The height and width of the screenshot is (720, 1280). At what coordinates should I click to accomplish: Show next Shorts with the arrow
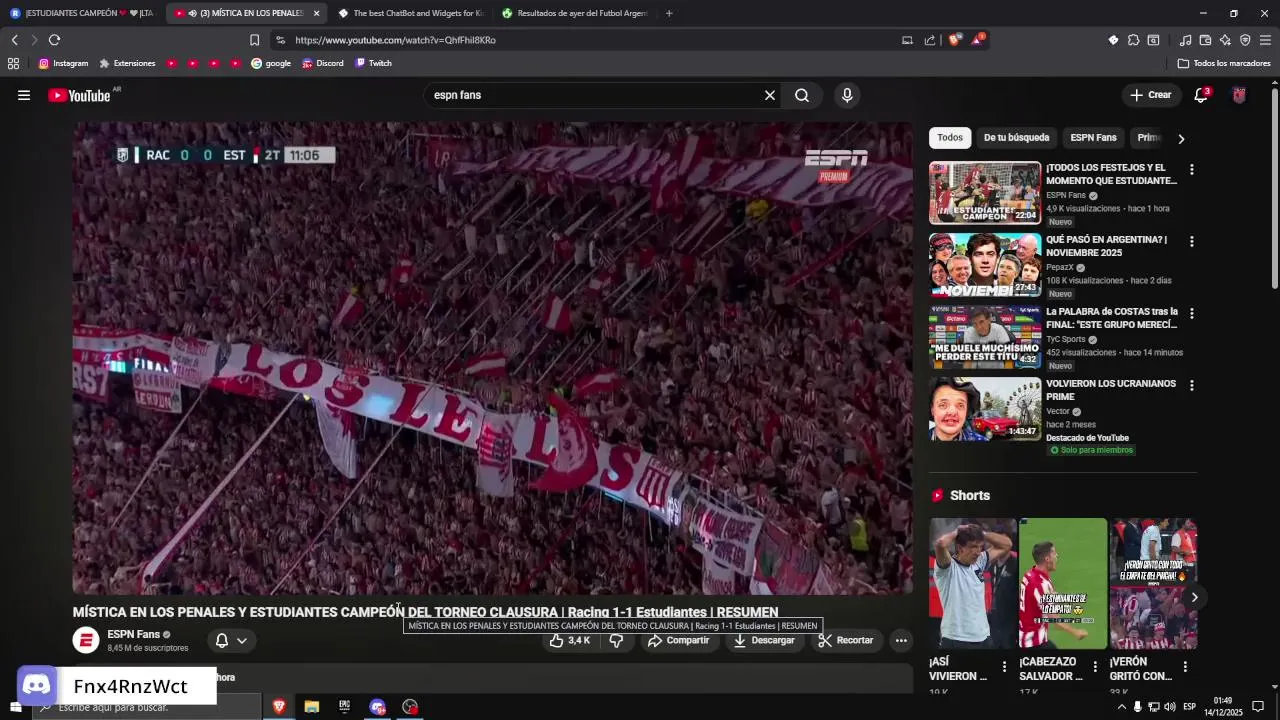[1194, 597]
